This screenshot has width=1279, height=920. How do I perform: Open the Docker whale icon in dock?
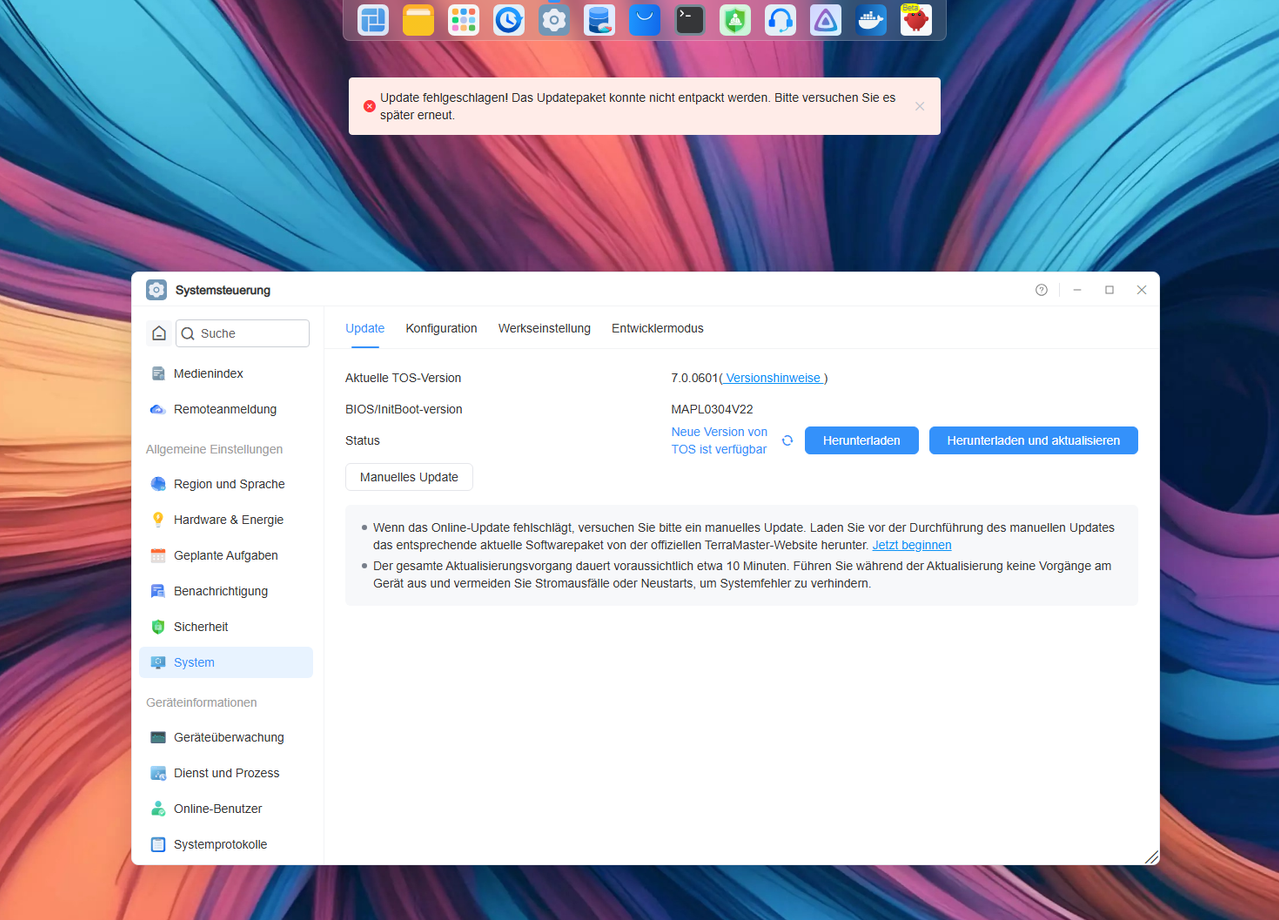(871, 20)
